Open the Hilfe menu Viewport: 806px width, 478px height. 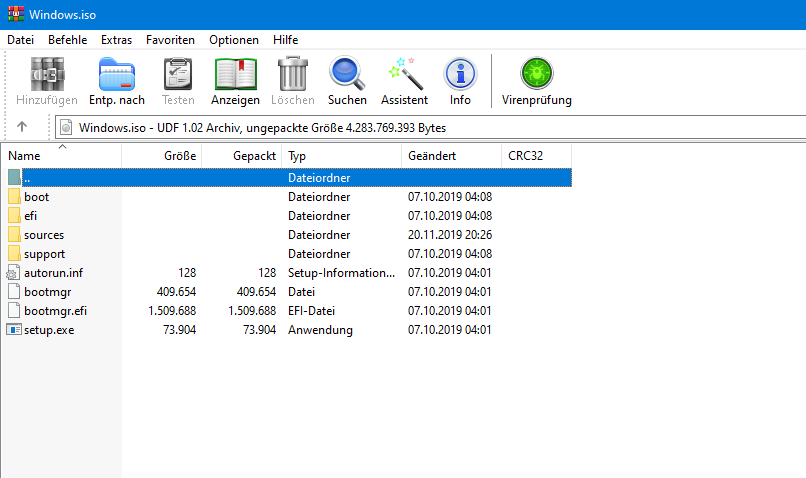pyautogui.click(x=285, y=40)
